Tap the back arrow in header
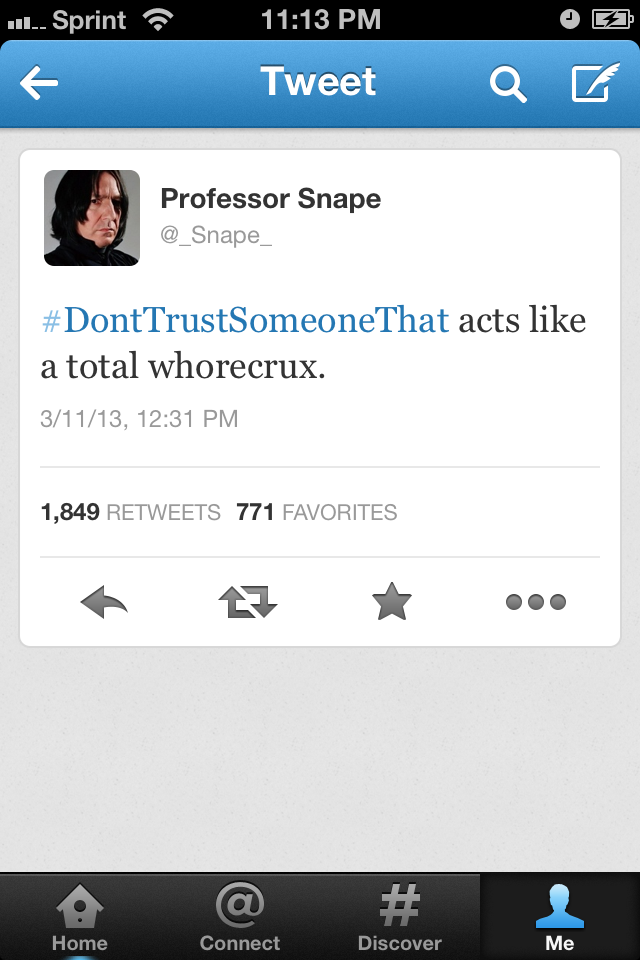This screenshot has width=640, height=960. 39,82
